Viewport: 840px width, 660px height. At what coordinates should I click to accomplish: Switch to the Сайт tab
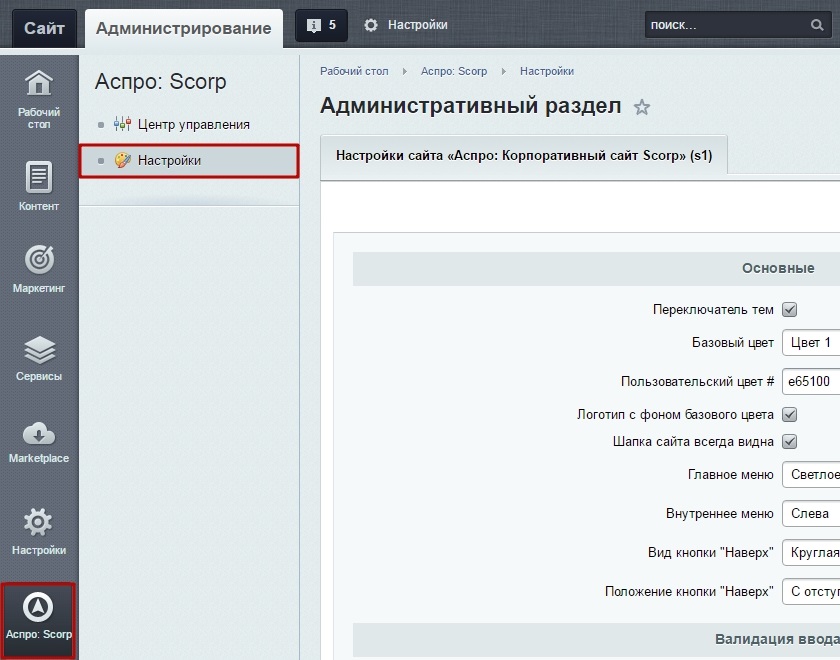44,27
